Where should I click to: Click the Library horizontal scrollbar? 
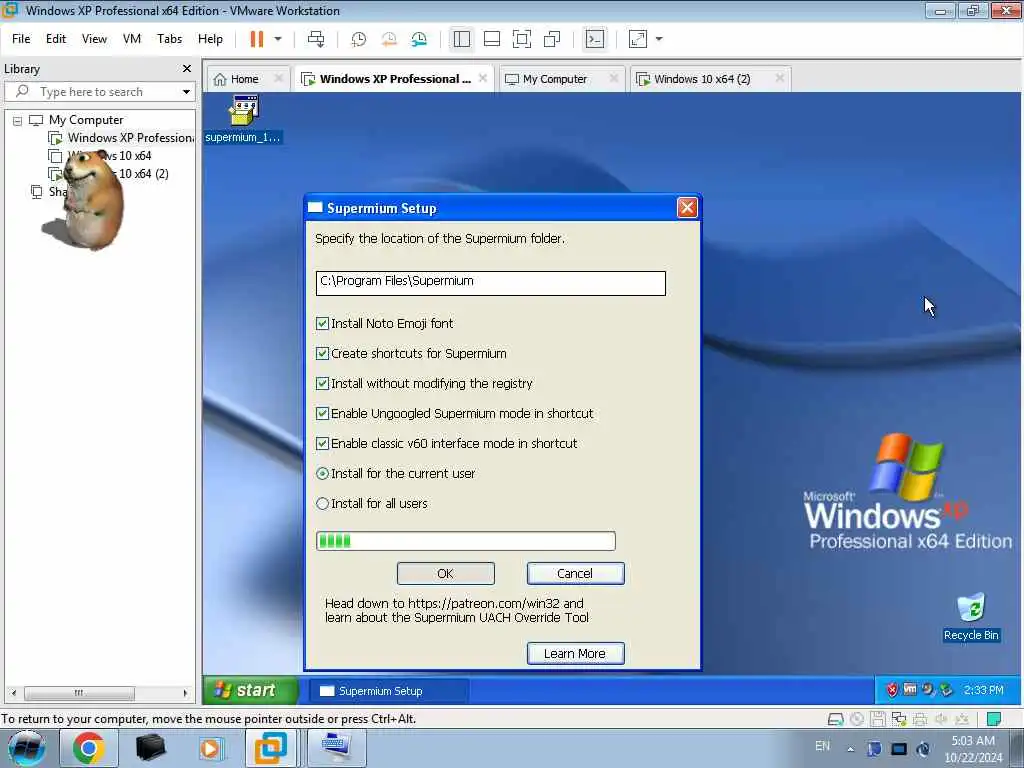click(99, 693)
